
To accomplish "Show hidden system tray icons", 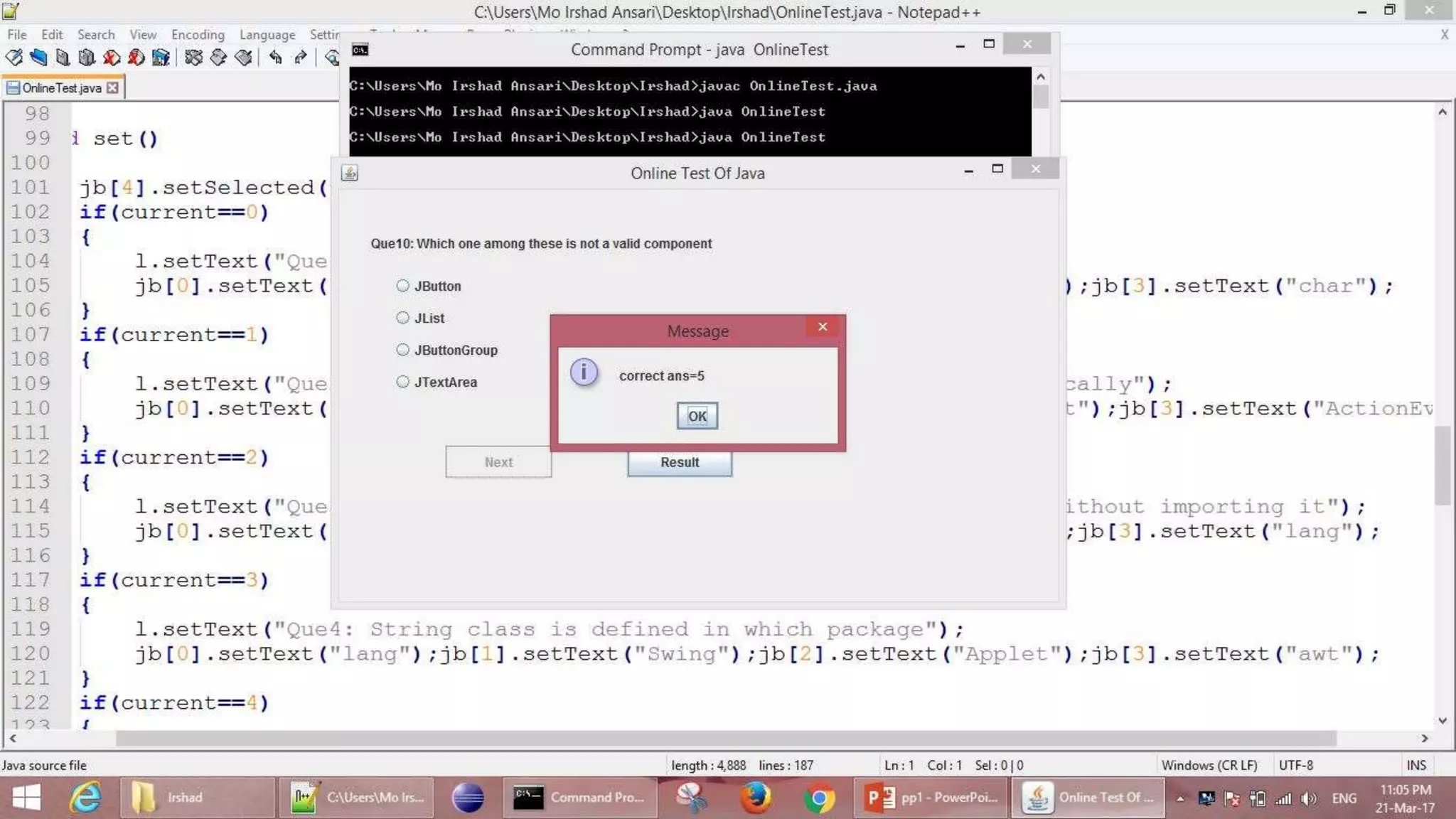I will 1180,798.
